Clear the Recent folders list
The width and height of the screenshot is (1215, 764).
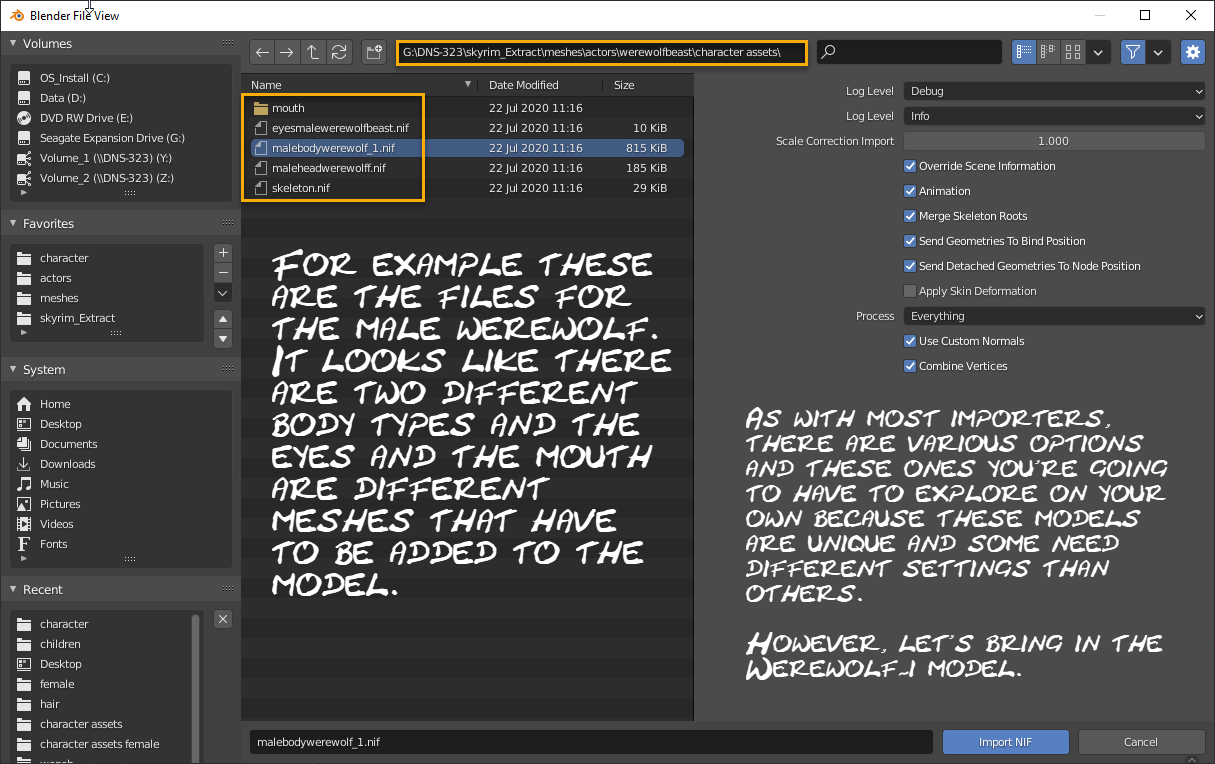point(223,619)
